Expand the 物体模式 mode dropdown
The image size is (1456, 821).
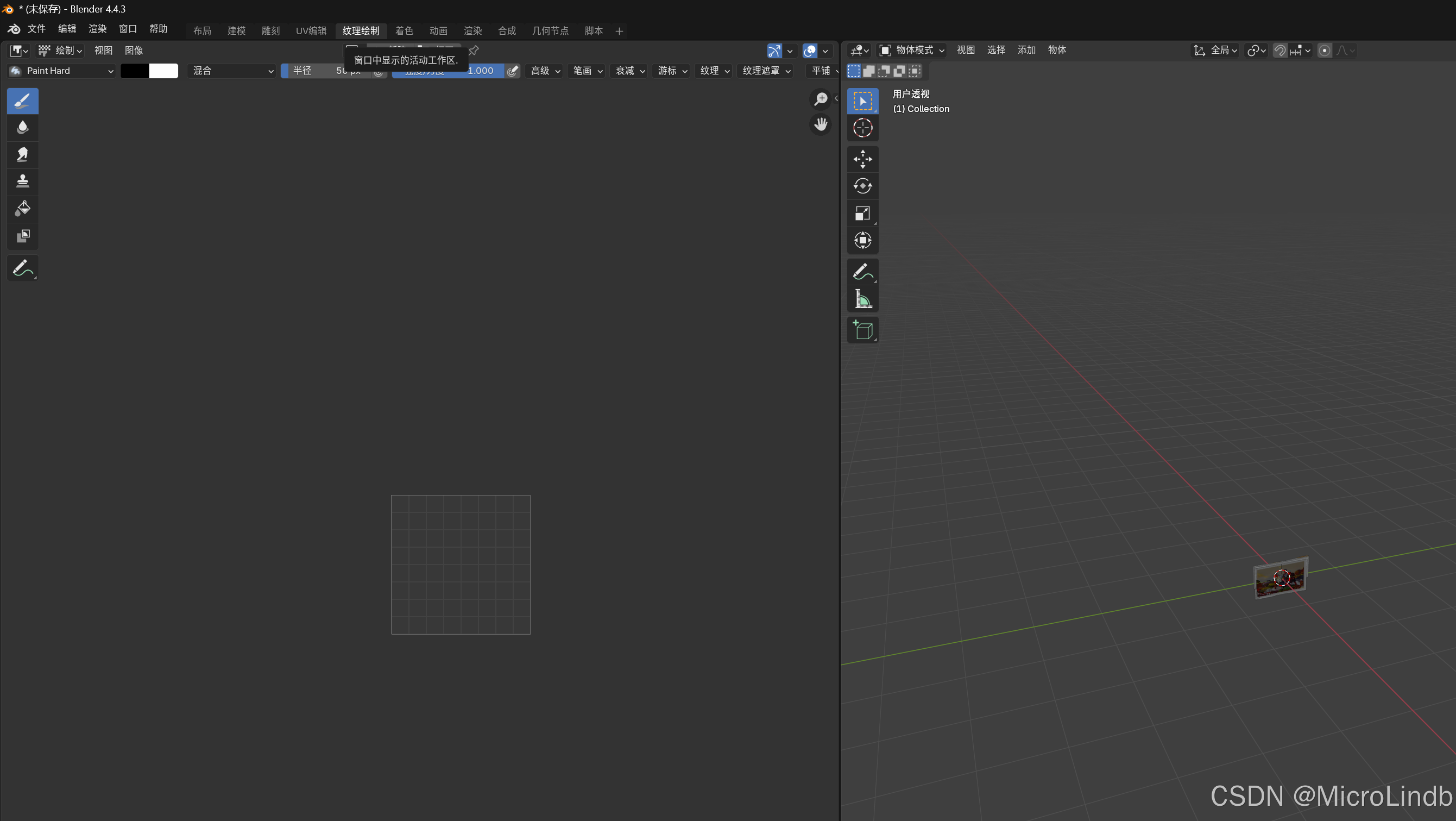912,51
